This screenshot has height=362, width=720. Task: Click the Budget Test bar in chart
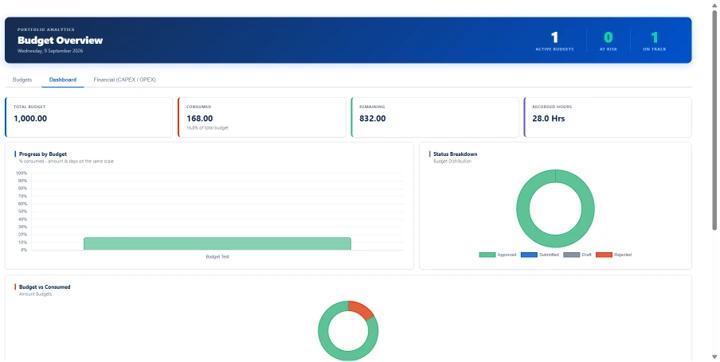pyautogui.click(x=217, y=244)
